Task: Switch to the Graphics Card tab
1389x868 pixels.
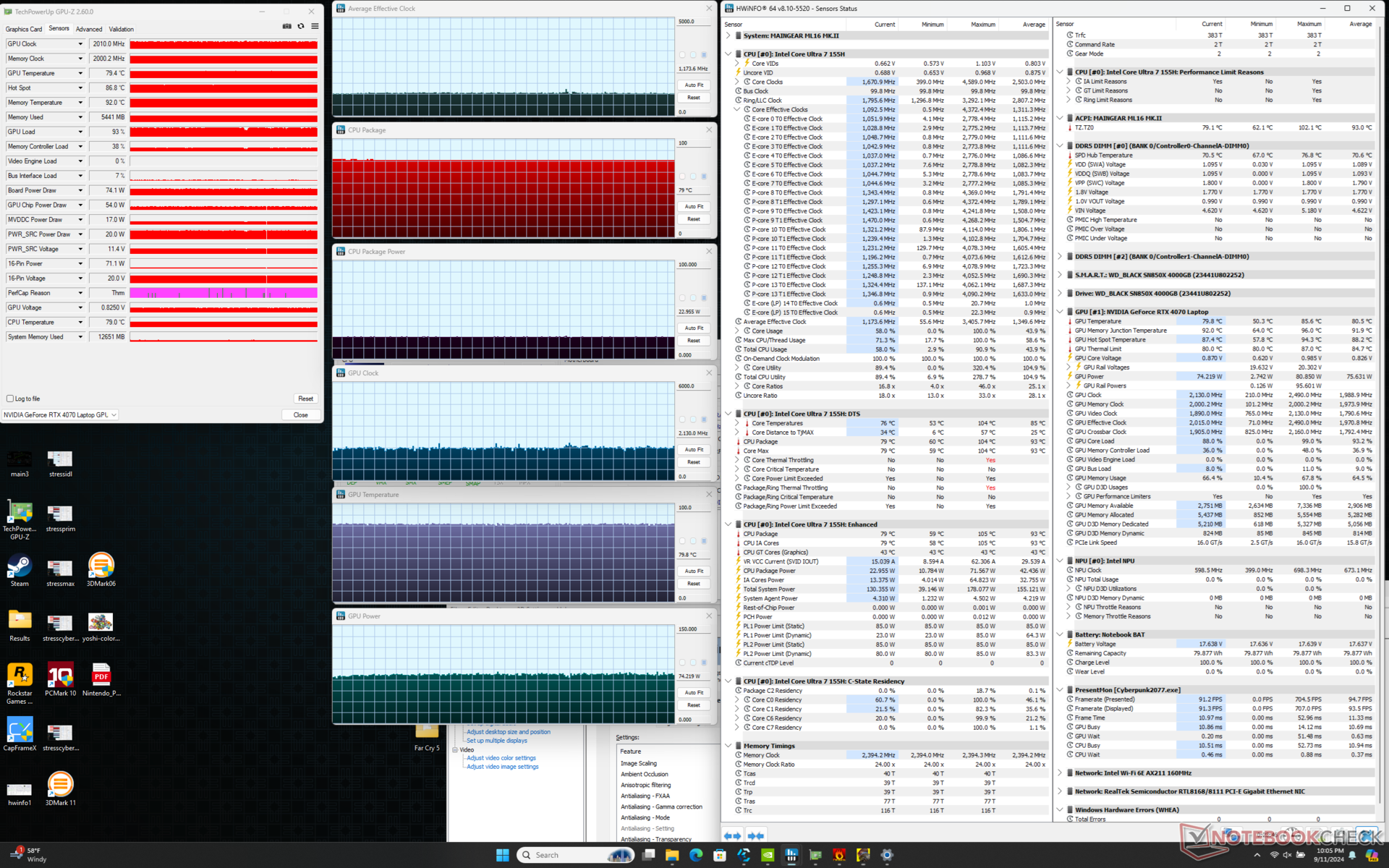Action: tap(24, 29)
